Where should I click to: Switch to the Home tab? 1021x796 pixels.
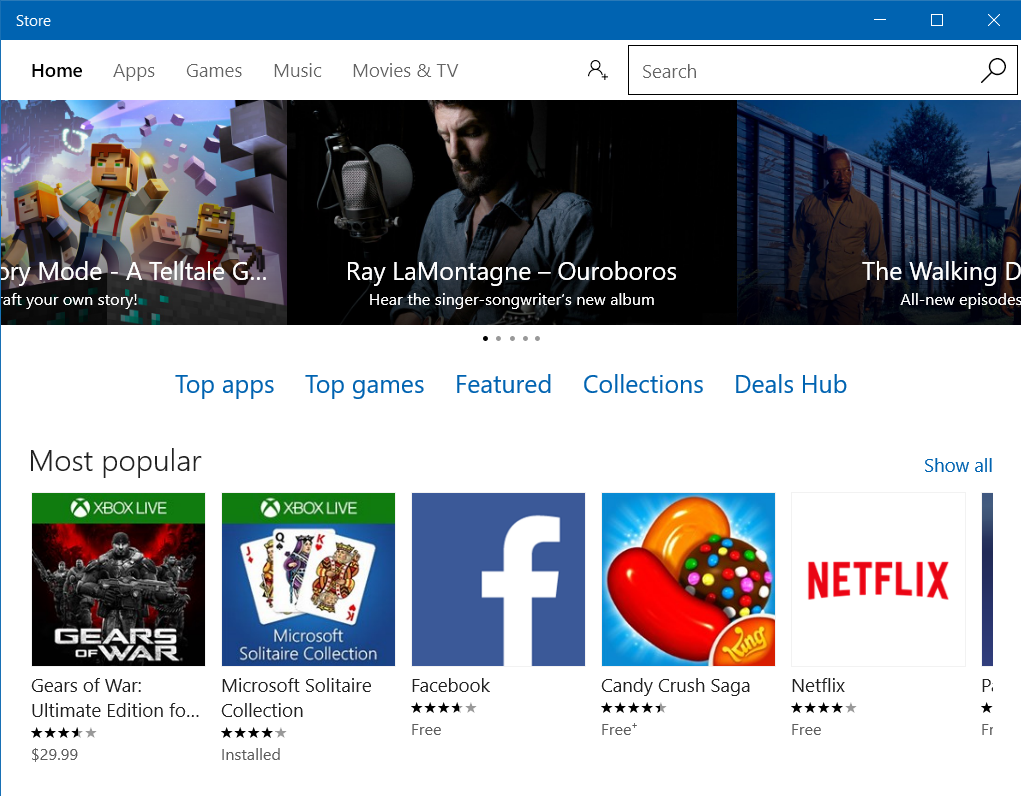[x=57, y=70]
